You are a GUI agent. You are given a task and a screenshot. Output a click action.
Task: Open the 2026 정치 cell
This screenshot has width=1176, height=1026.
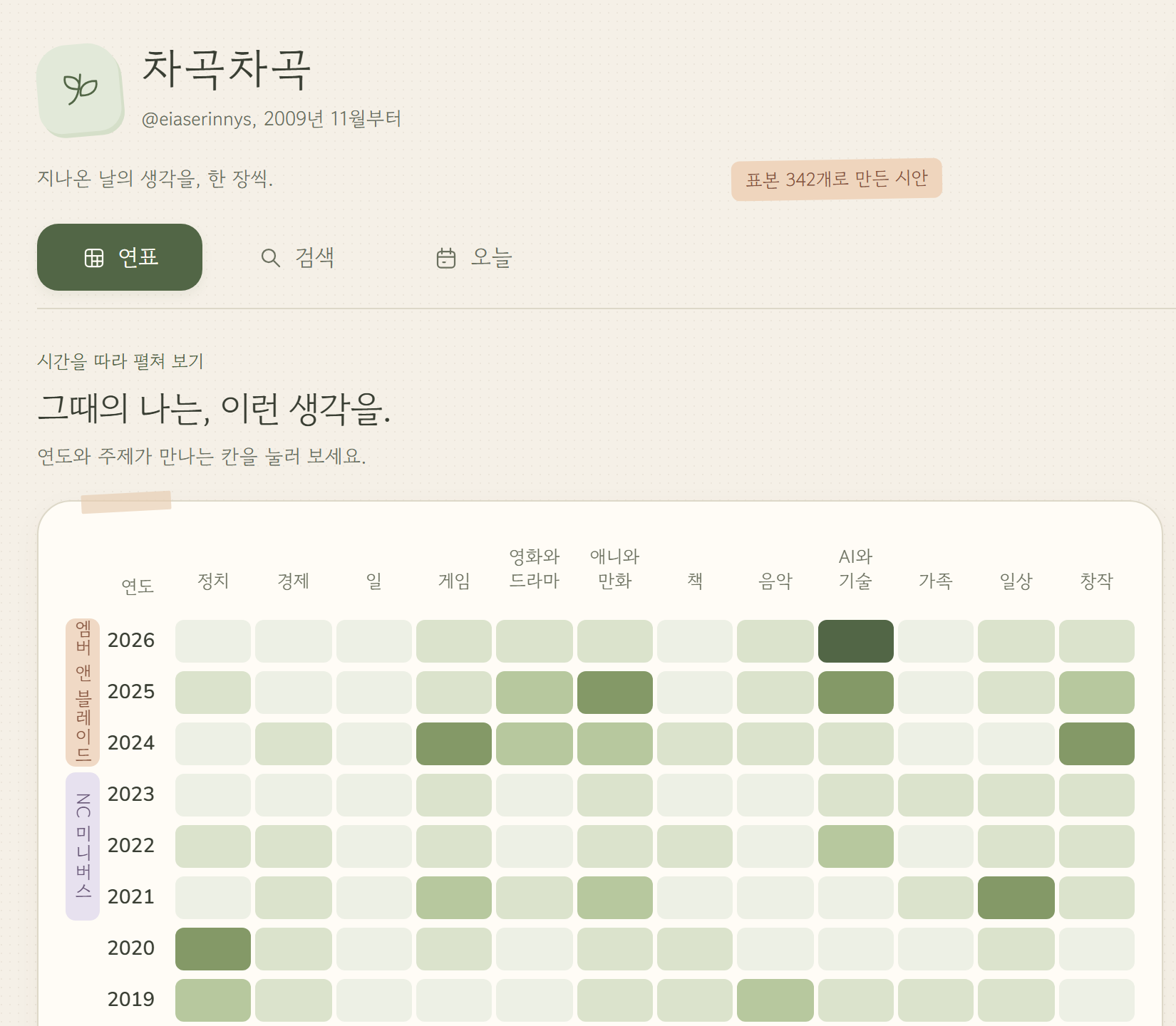pyautogui.click(x=213, y=641)
